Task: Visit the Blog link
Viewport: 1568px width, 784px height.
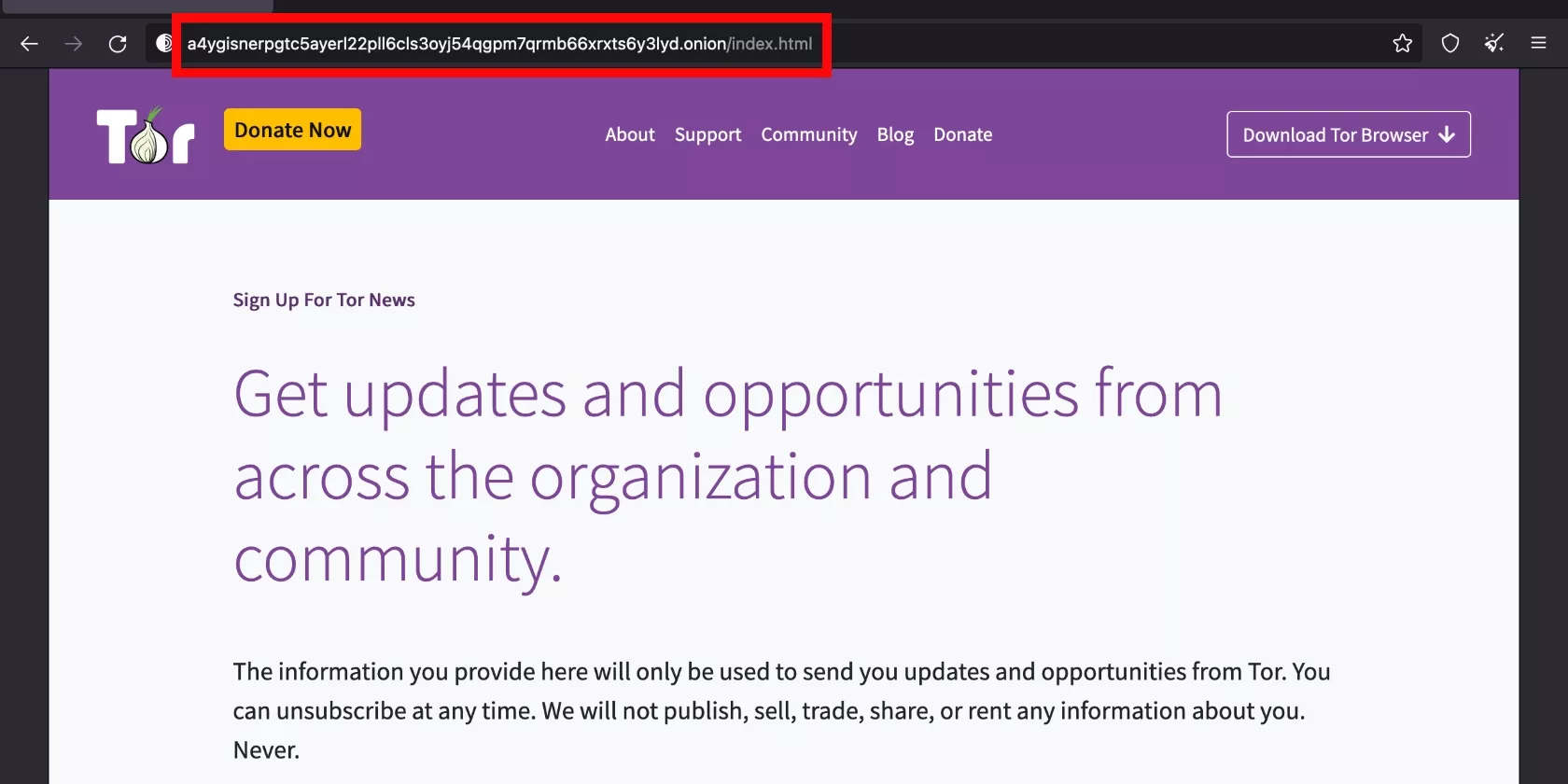Action: (895, 134)
